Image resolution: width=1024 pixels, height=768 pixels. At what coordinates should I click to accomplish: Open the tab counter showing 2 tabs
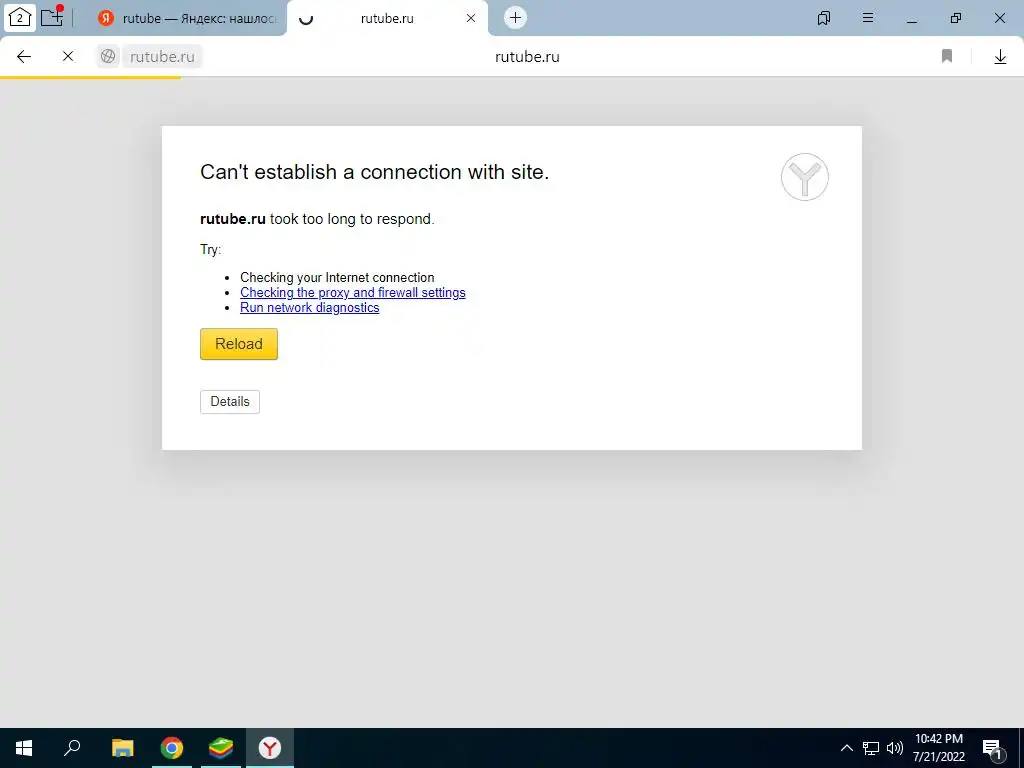pos(20,18)
